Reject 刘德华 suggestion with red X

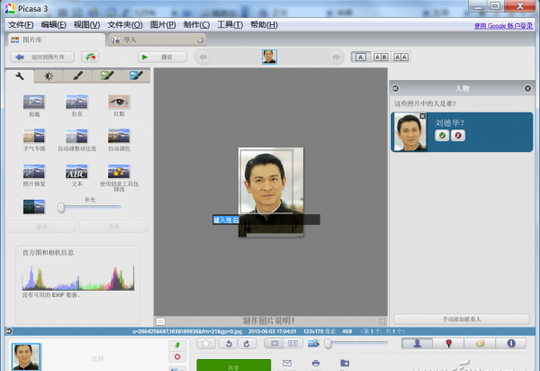pos(458,135)
